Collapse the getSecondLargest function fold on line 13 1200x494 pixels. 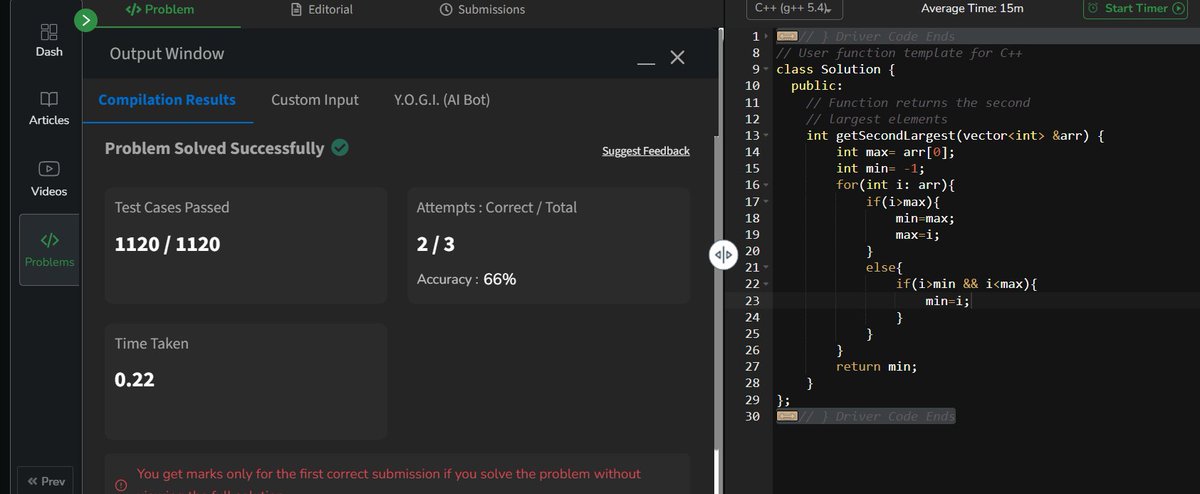tap(767, 135)
